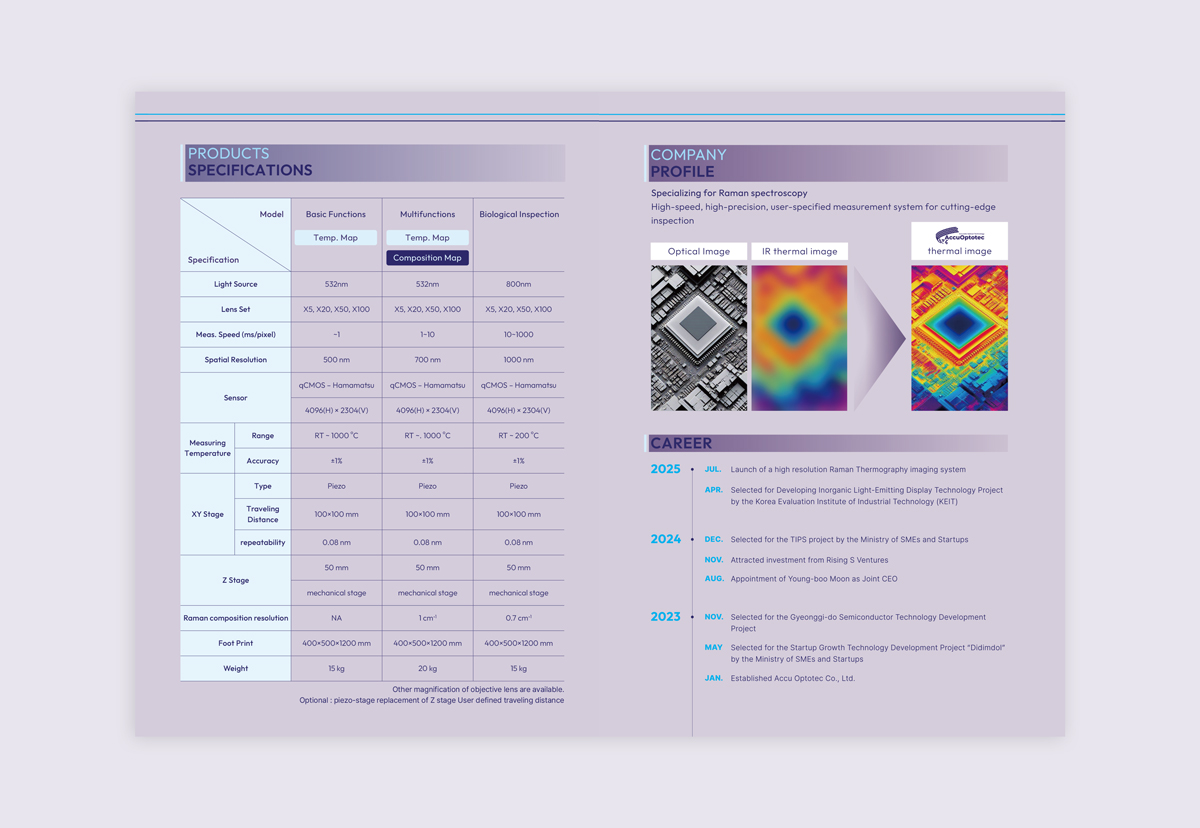Click the Company Profile heading banner
This screenshot has height=828, width=1200.
[827, 163]
